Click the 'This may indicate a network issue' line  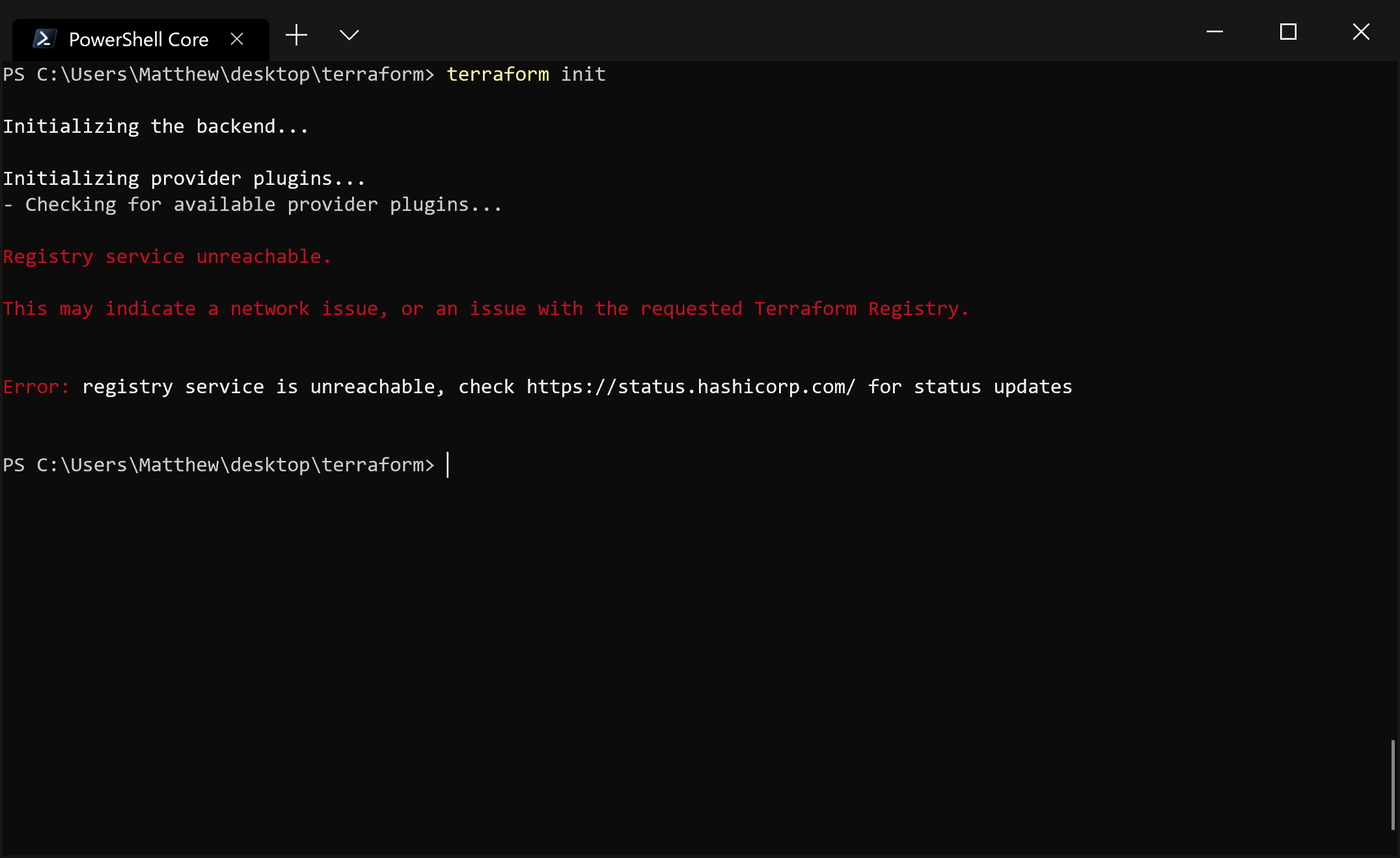[486, 309]
